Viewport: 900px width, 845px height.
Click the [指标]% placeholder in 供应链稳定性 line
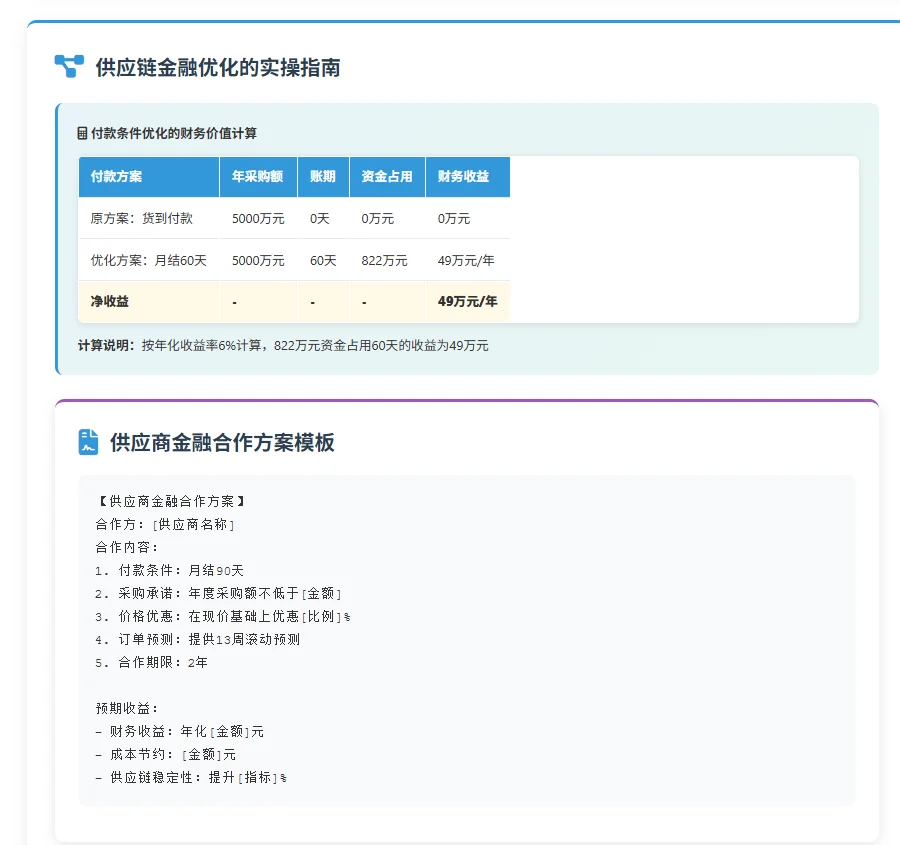pyautogui.click(x=260, y=777)
